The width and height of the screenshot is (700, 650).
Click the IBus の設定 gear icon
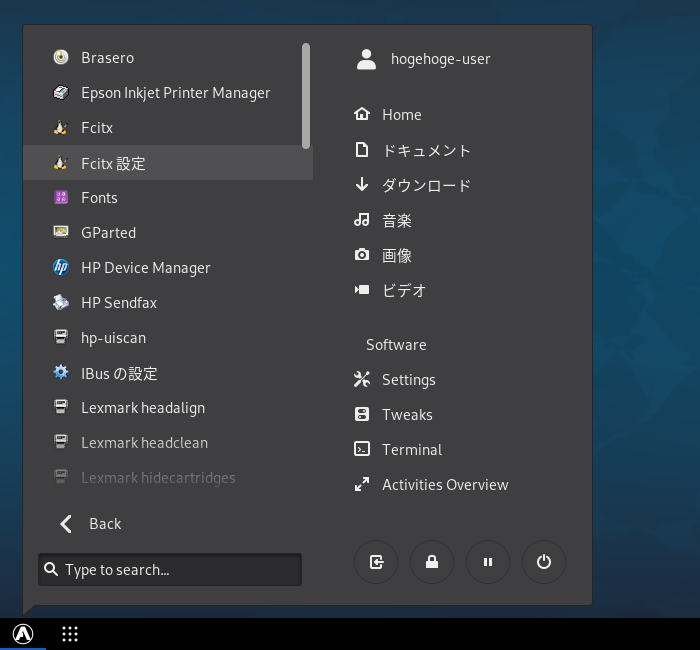(x=61, y=372)
